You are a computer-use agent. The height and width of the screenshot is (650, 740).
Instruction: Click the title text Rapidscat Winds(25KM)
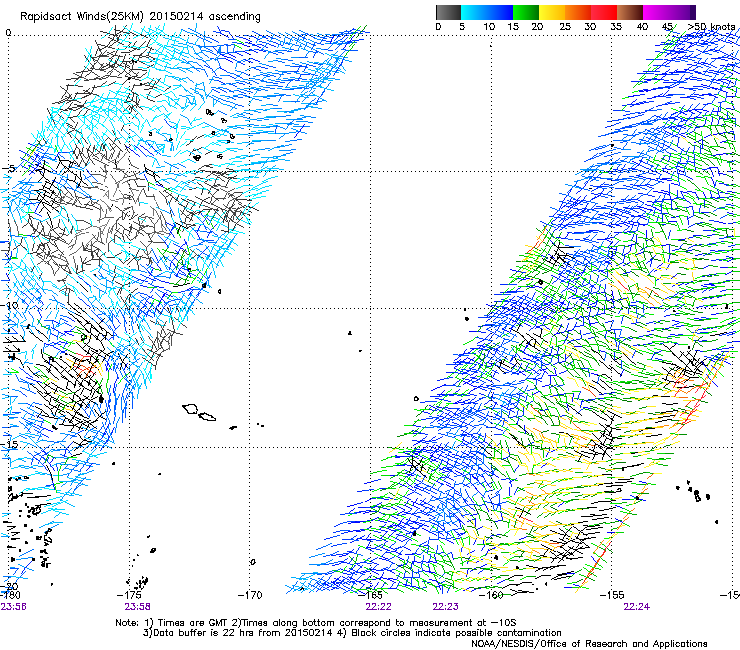coord(82,17)
